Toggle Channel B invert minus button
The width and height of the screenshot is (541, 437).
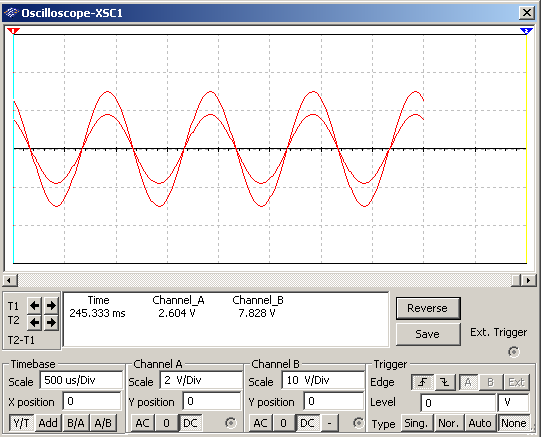(329, 423)
